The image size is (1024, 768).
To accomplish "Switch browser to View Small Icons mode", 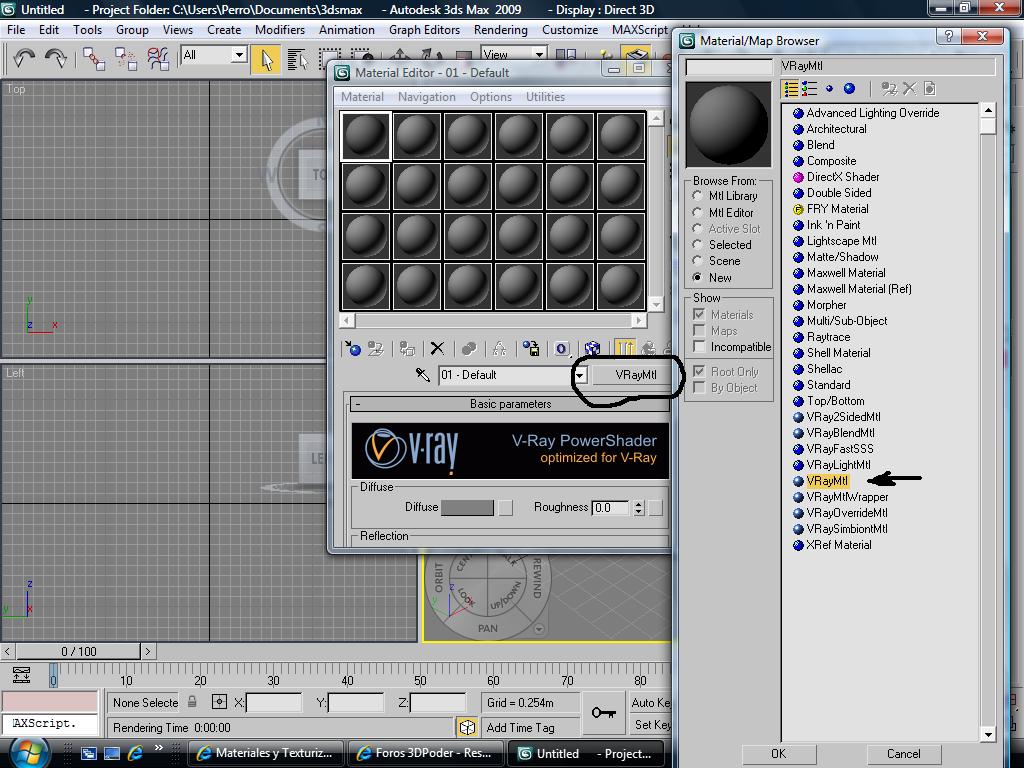I will pyautogui.click(x=829, y=89).
